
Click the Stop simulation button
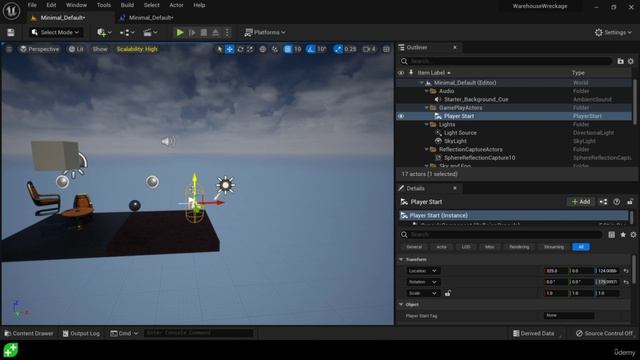204,33
